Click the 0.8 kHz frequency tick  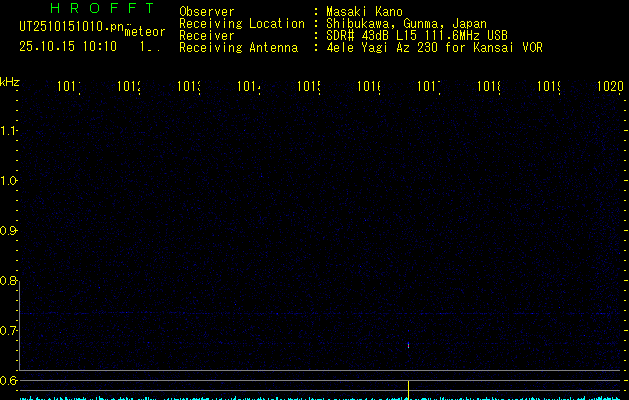pyautogui.click(x=10, y=281)
